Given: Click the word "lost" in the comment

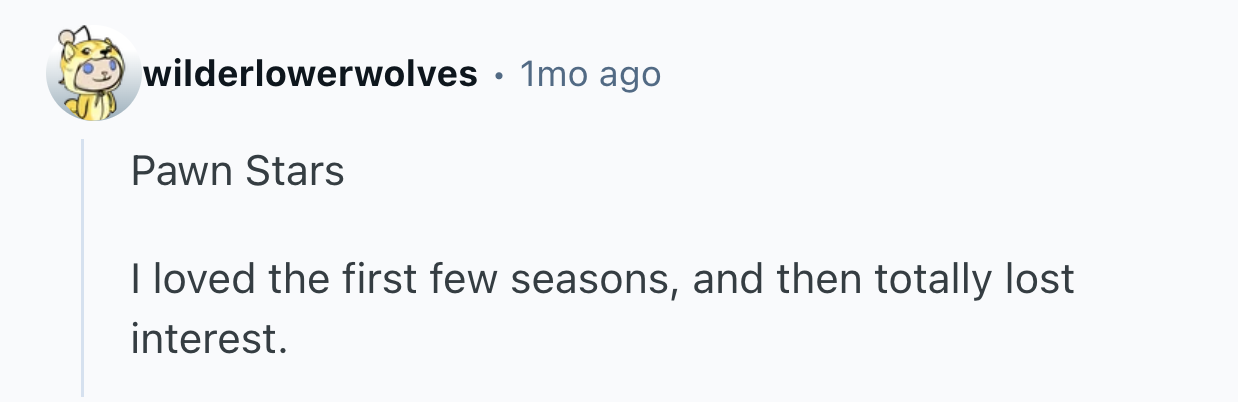Looking at the screenshot, I should [1039, 279].
